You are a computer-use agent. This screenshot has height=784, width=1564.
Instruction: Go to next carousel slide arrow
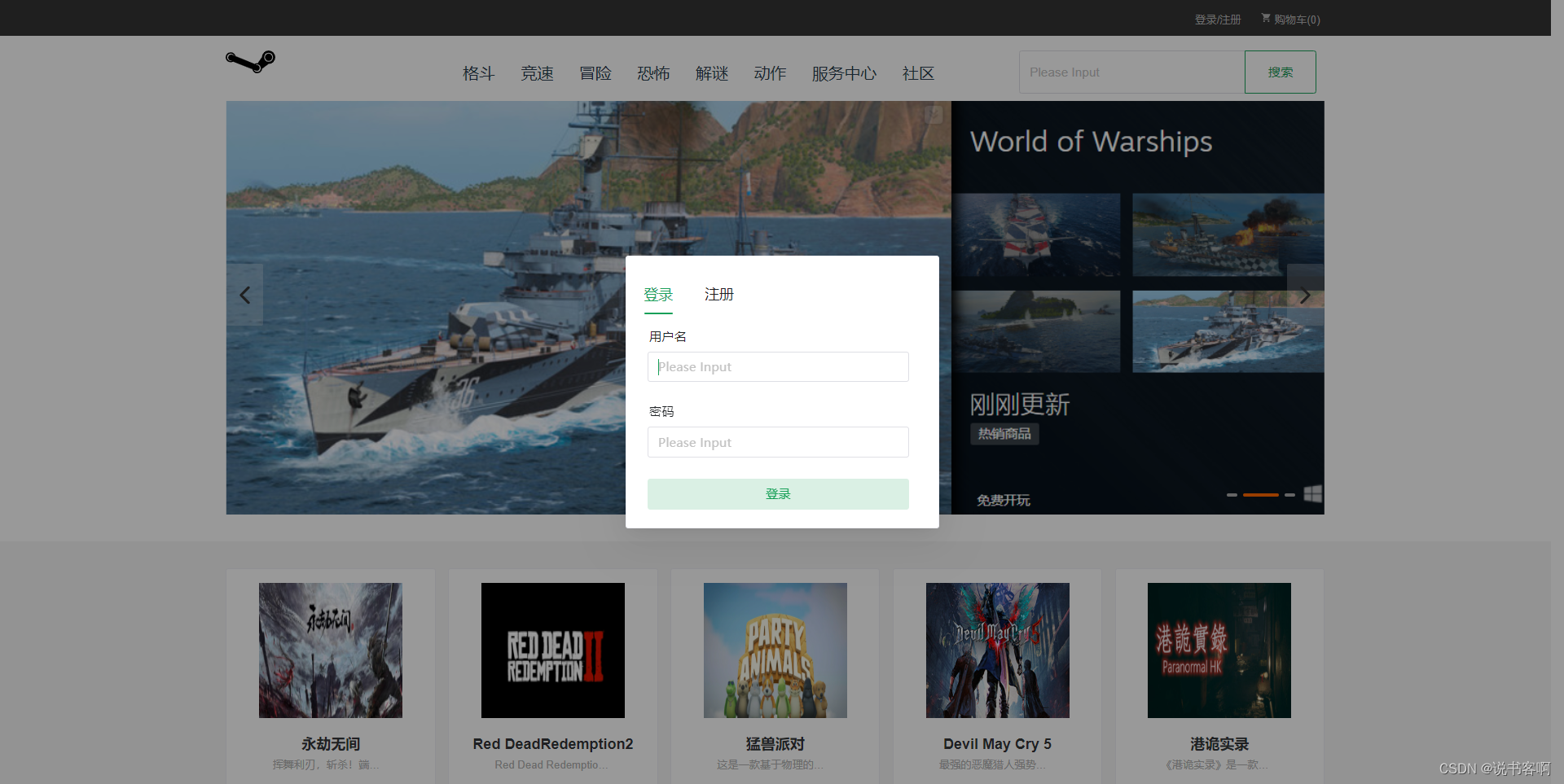(1305, 296)
